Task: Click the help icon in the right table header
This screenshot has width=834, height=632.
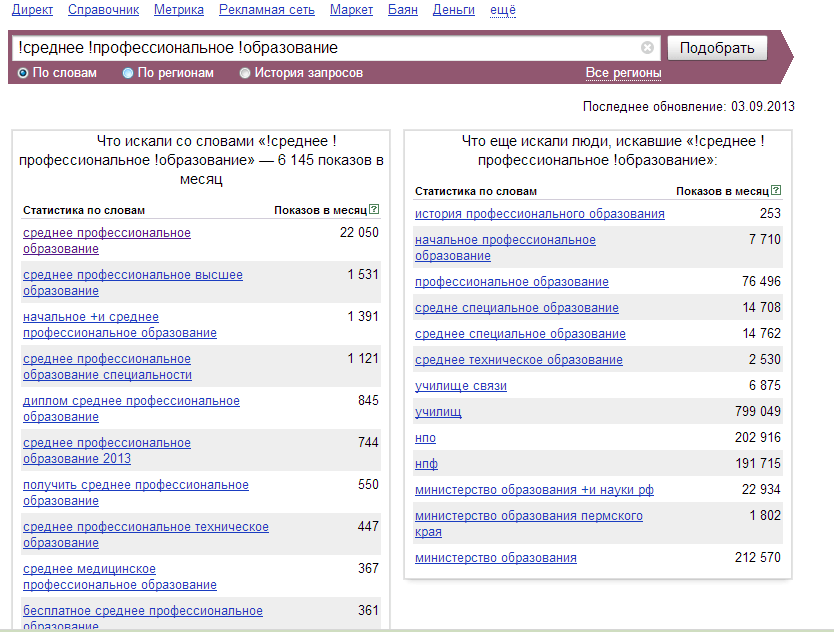Action: pos(776,191)
